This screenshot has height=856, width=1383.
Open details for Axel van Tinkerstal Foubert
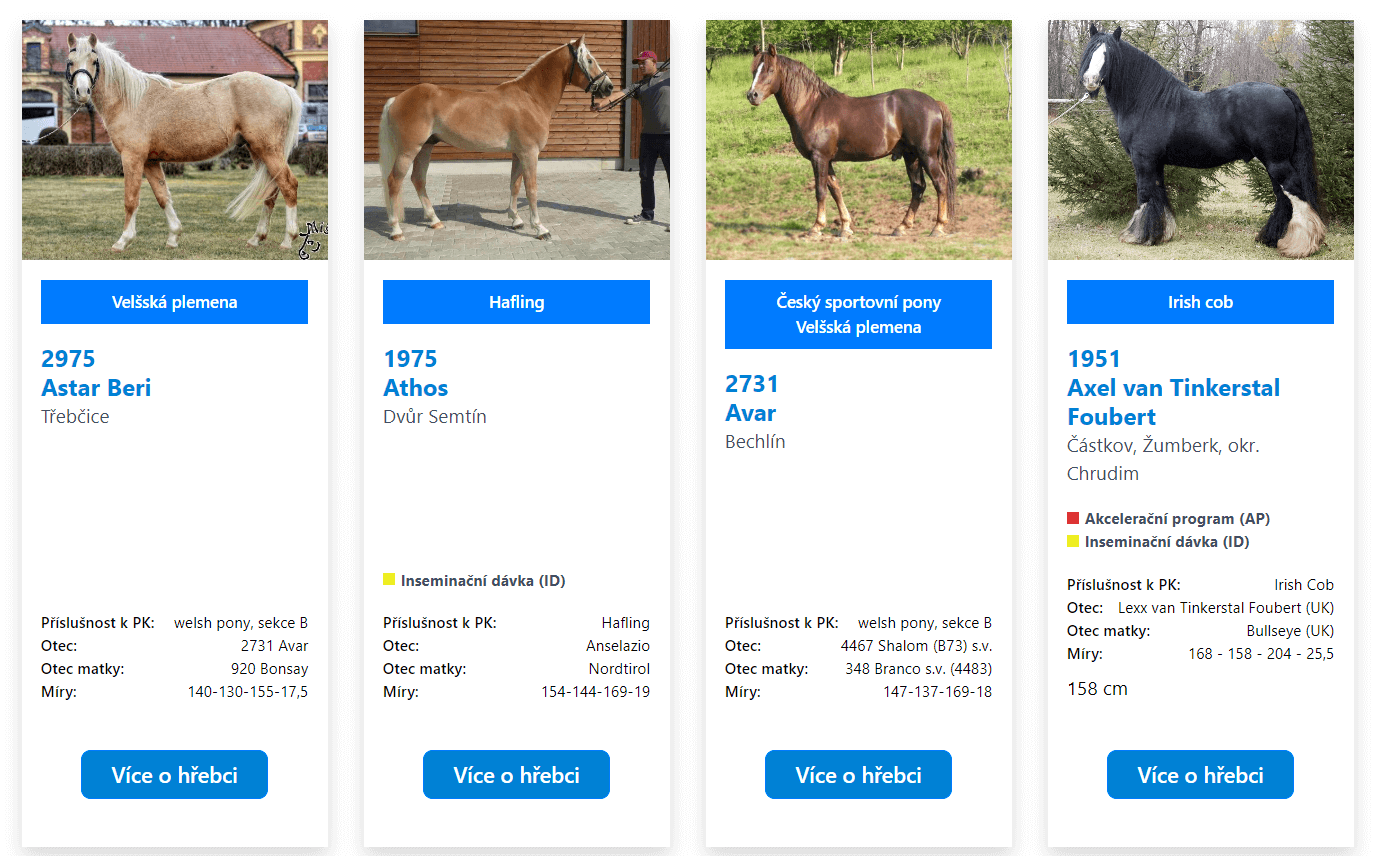coord(1199,774)
